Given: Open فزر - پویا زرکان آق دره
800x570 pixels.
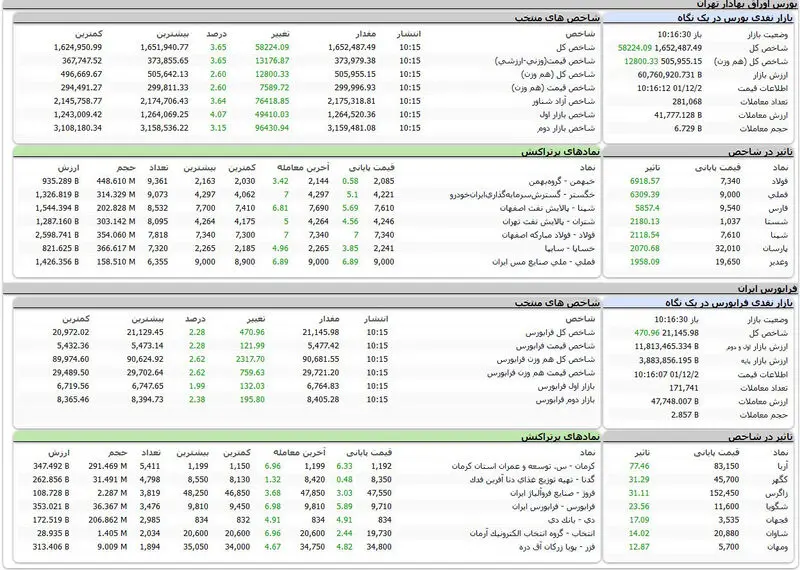Looking at the screenshot, I should (557, 547).
